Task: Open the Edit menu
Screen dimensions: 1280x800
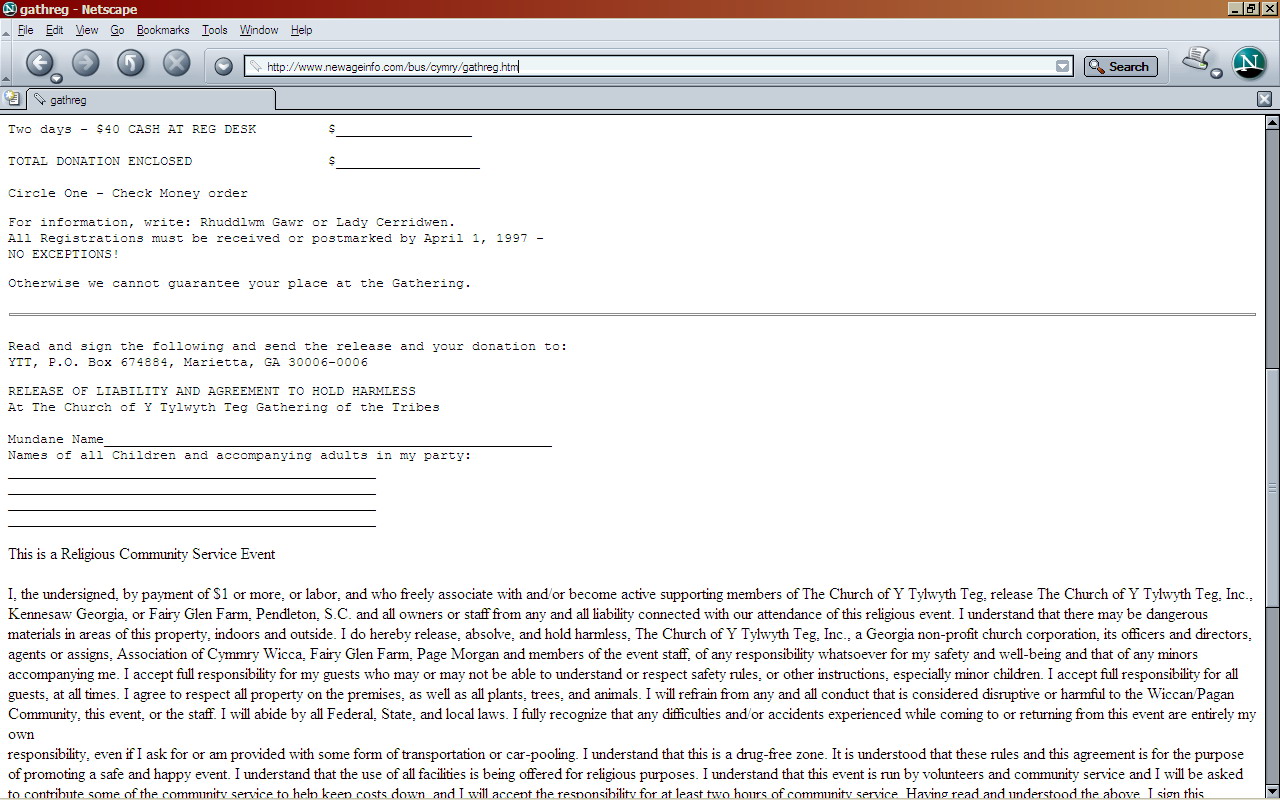Action: click(x=54, y=30)
